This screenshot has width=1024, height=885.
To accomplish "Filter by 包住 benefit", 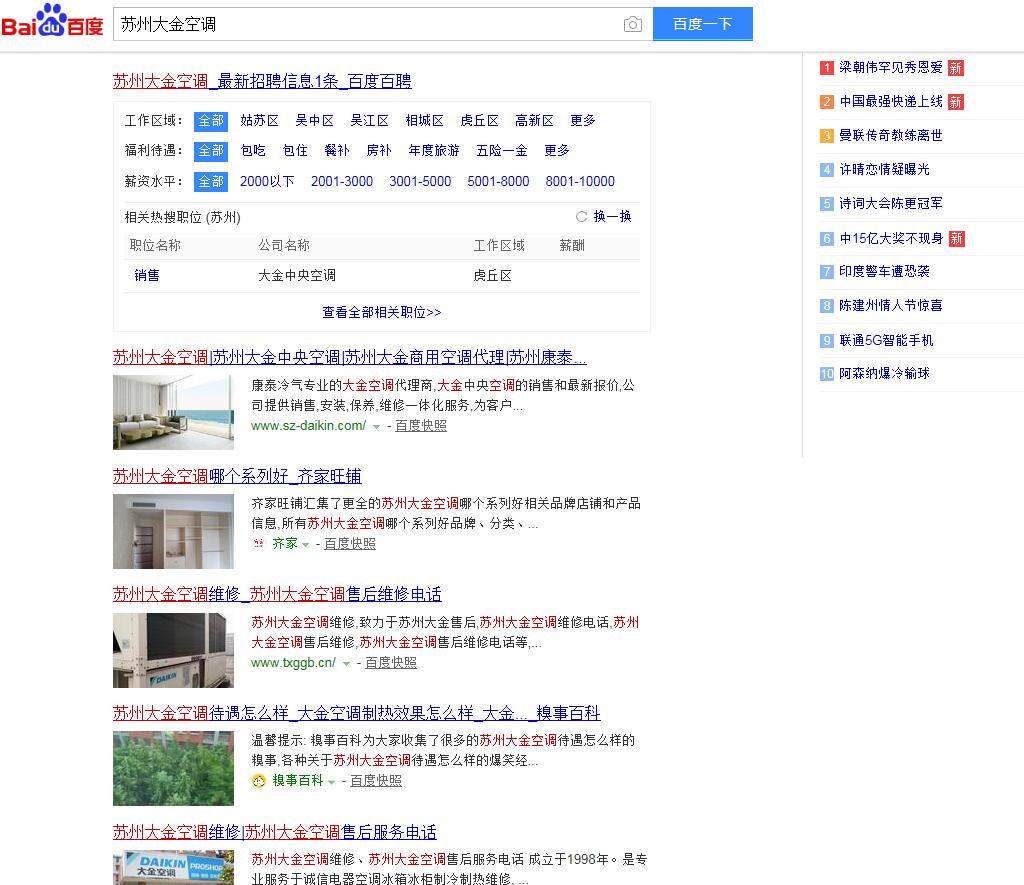I will (x=295, y=151).
